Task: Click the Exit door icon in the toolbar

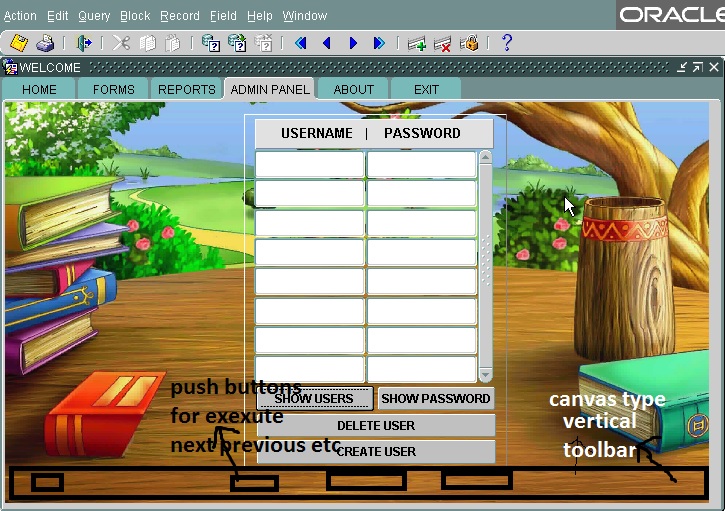Action: pyautogui.click(x=84, y=43)
